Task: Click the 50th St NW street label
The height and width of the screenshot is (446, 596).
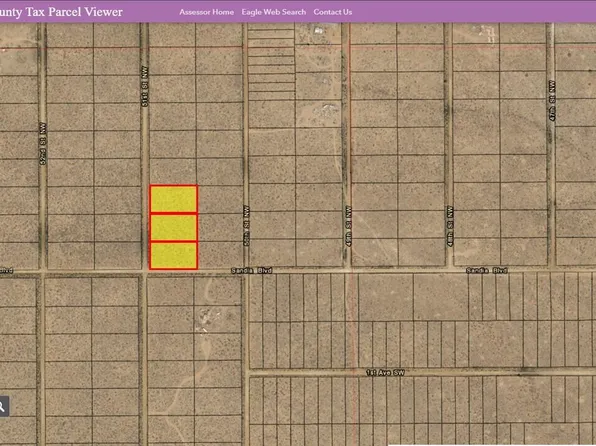Action: [x=247, y=225]
